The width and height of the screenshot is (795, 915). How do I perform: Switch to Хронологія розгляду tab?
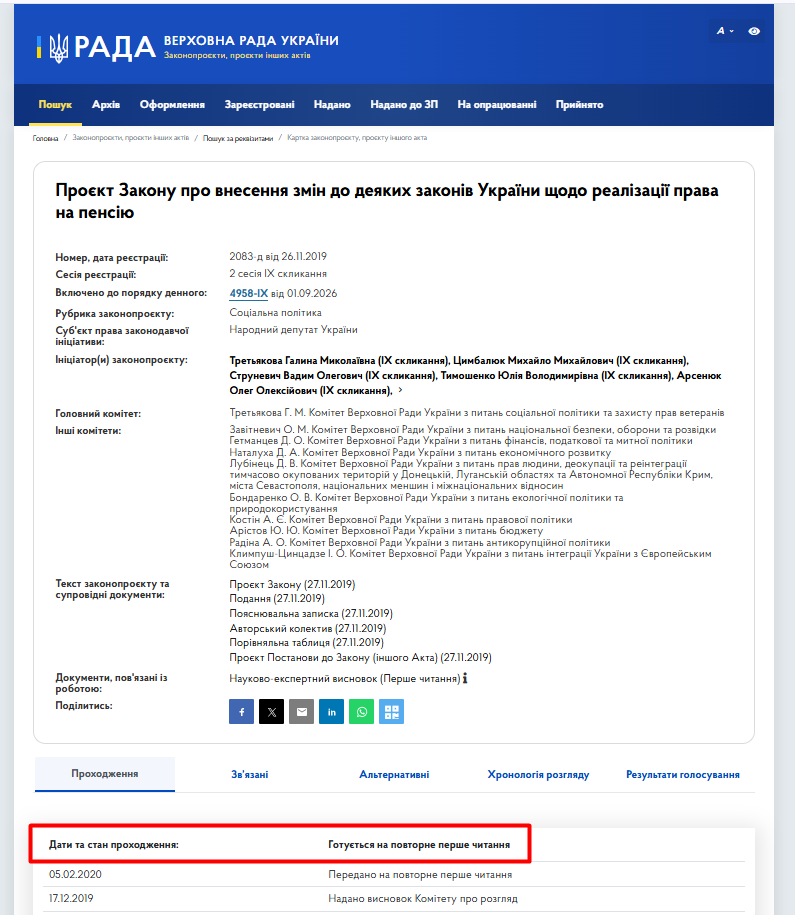pyautogui.click(x=538, y=774)
